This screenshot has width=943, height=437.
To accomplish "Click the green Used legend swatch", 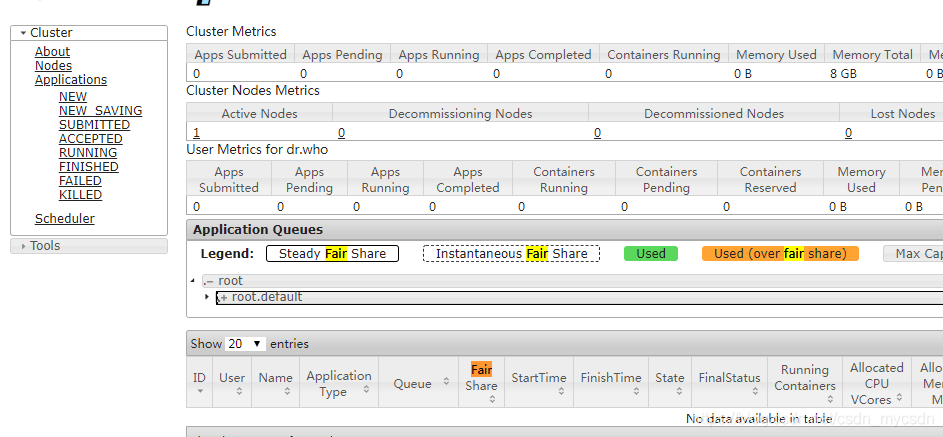I will tap(651, 254).
